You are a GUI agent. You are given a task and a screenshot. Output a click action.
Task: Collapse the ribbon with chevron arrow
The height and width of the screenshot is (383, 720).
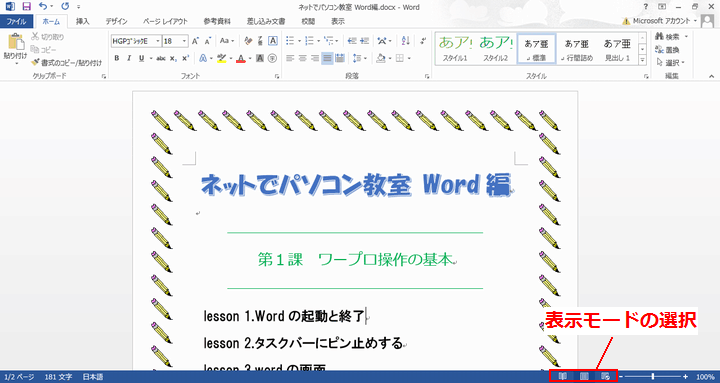click(x=711, y=76)
